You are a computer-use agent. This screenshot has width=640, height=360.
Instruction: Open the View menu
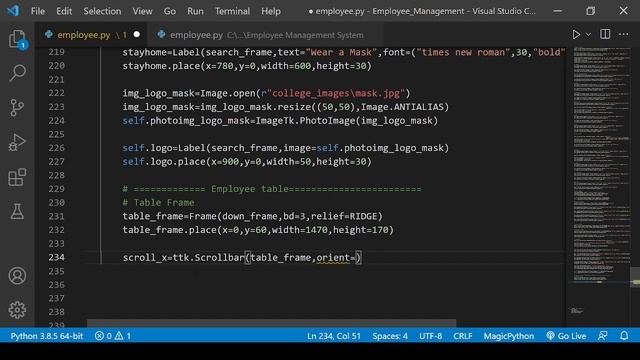[x=142, y=11]
